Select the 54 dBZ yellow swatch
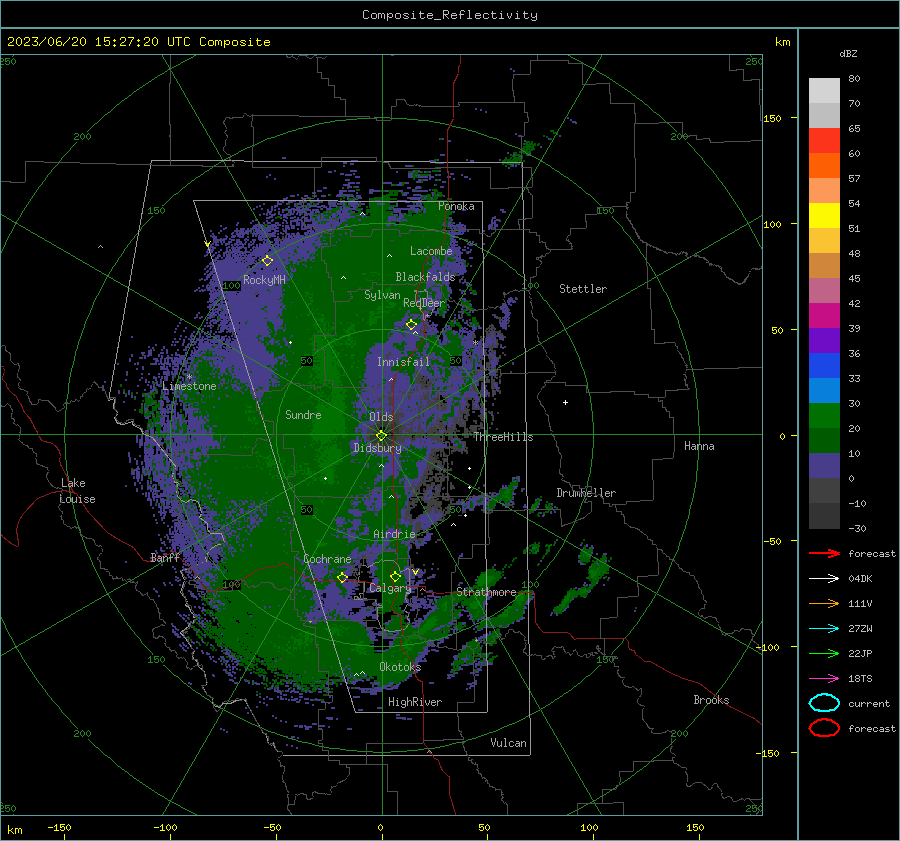The image size is (900, 841). point(824,215)
